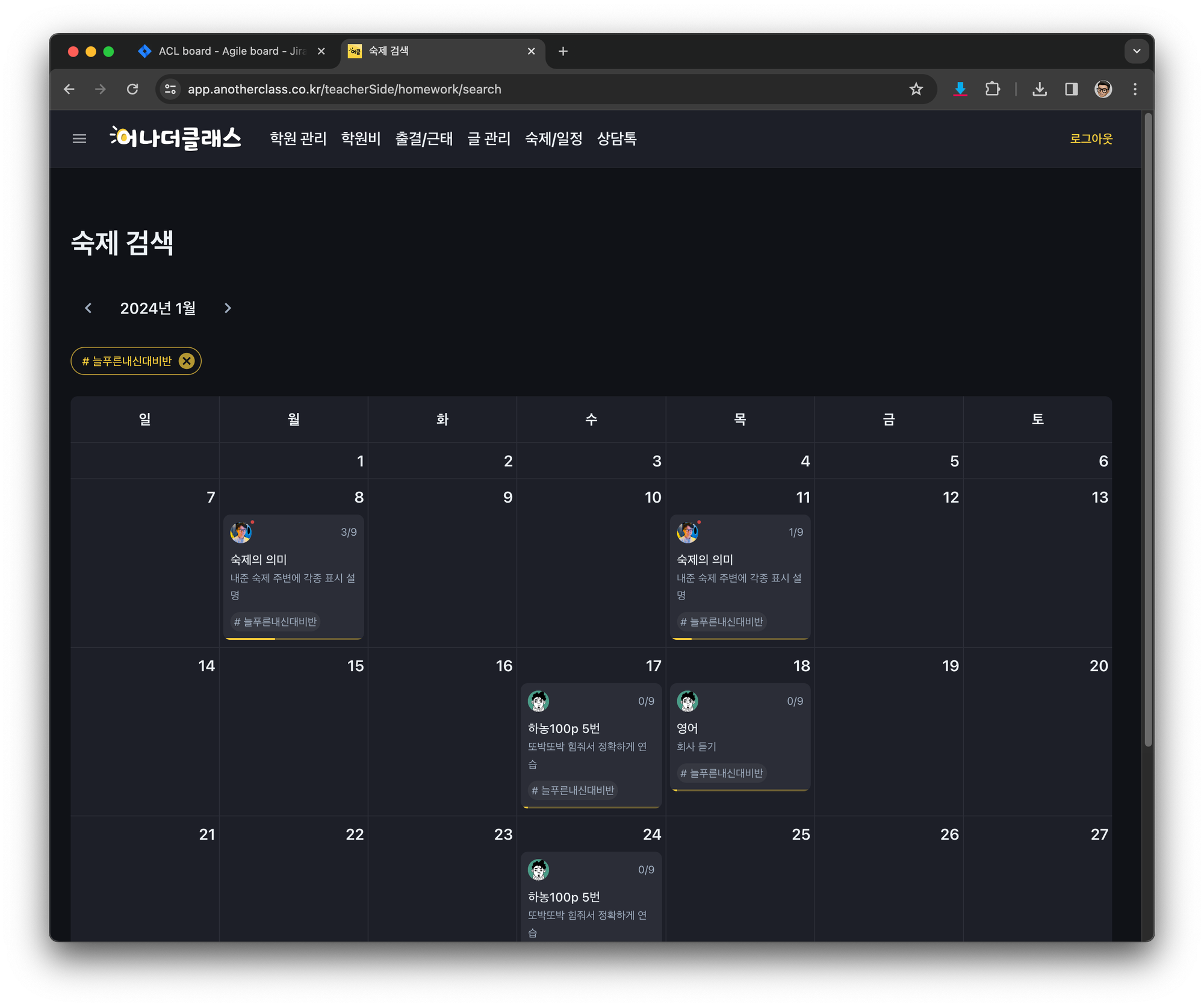Open the 상담톡 menu
This screenshot has width=1204, height=1007.
click(616, 139)
